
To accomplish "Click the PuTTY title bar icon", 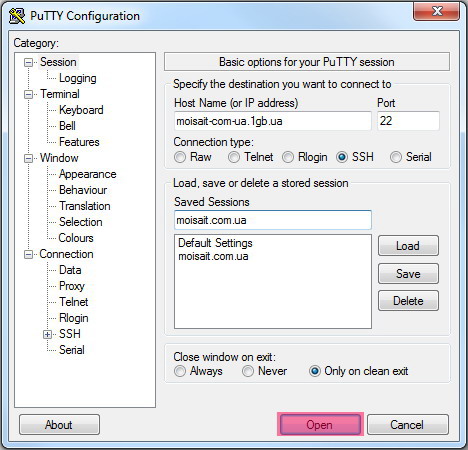I will pos(17,16).
